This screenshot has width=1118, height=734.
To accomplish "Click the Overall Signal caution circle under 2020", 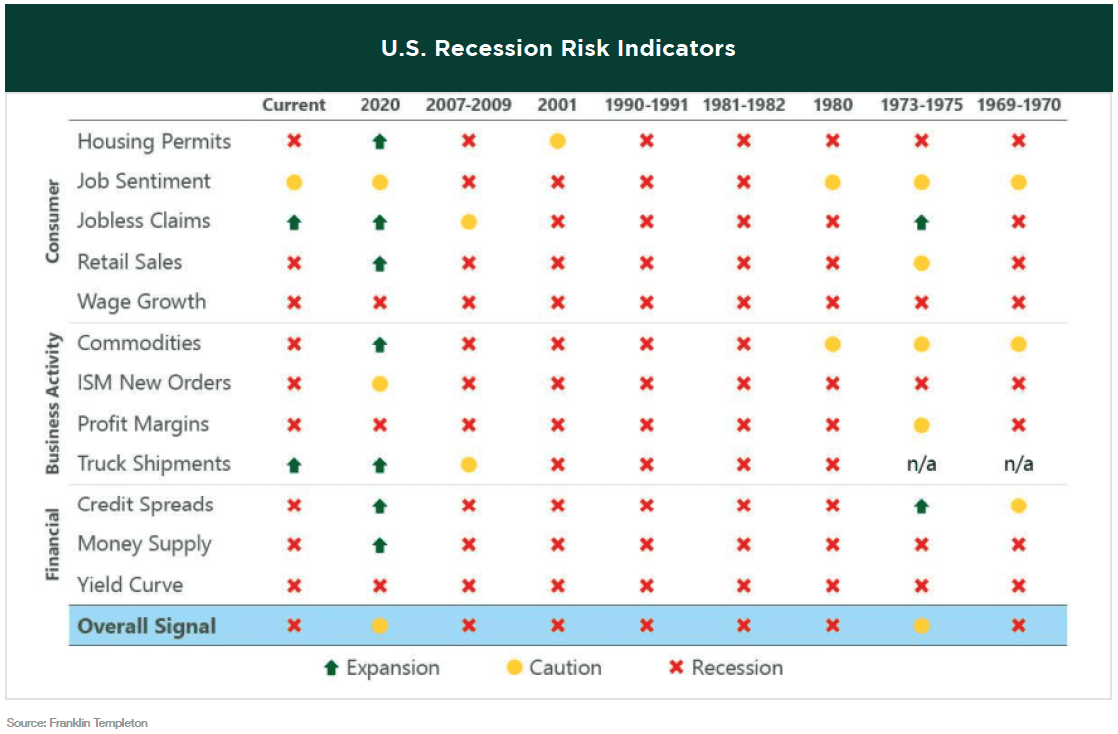I will 379,626.
